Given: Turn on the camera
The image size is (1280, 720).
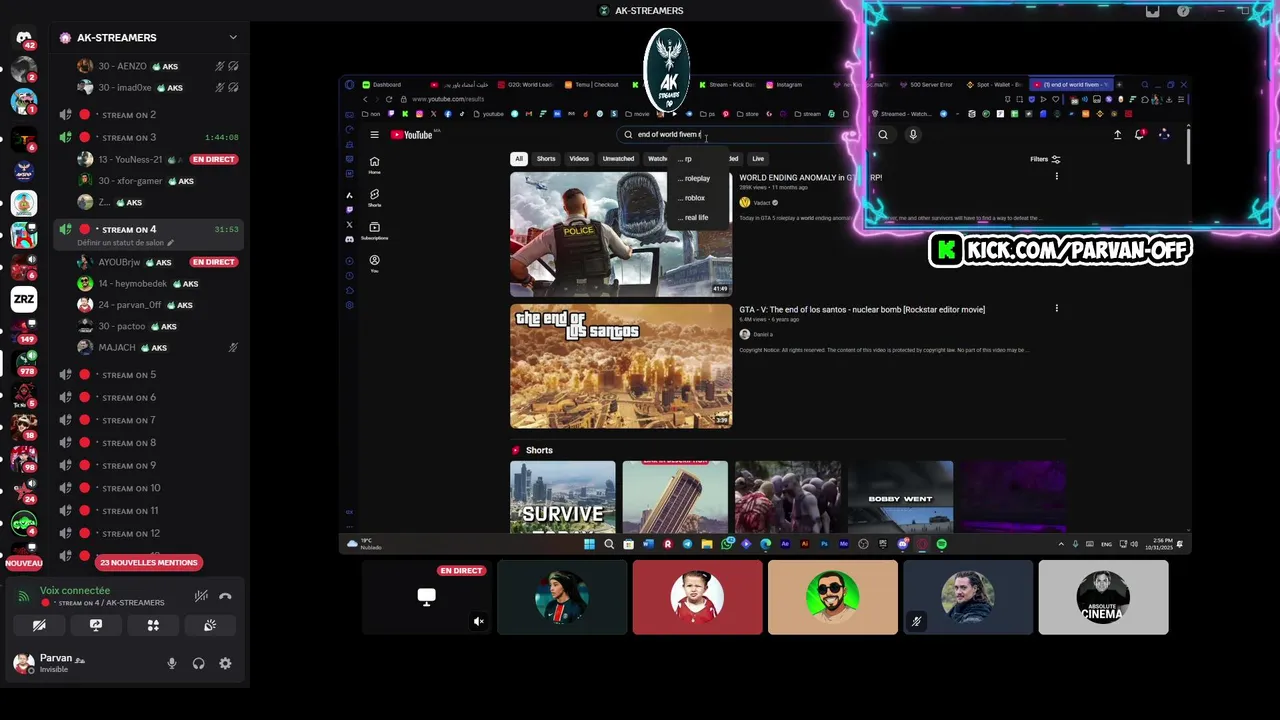Looking at the screenshot, I should tap(39, 625).
